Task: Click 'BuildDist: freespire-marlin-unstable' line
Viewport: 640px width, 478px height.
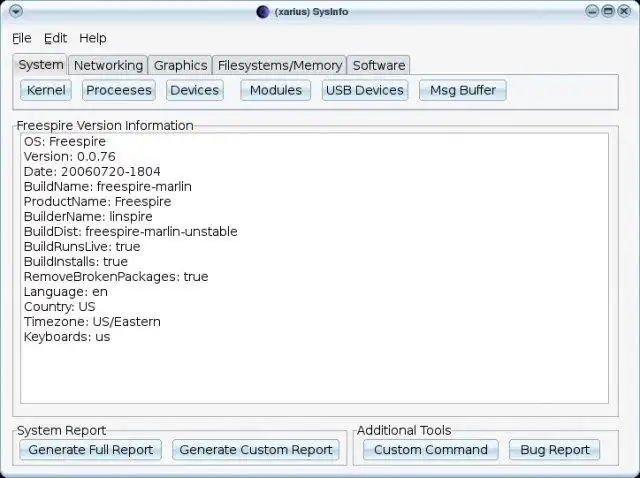Action: pyautogui.click(x=131, y=232)
